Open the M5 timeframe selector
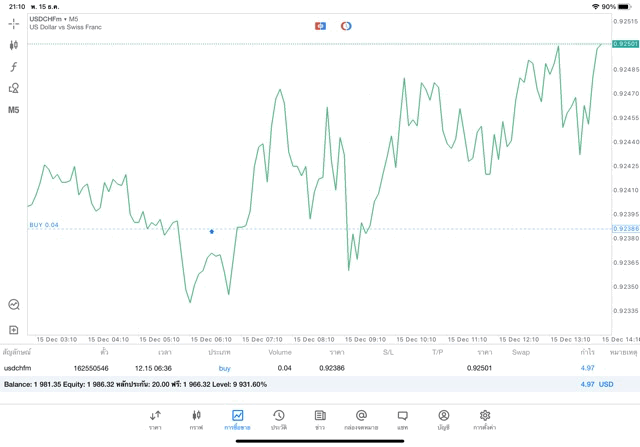The width and height of the screenshot is (640, 447). pyautogui.click(x=14, y=110)
